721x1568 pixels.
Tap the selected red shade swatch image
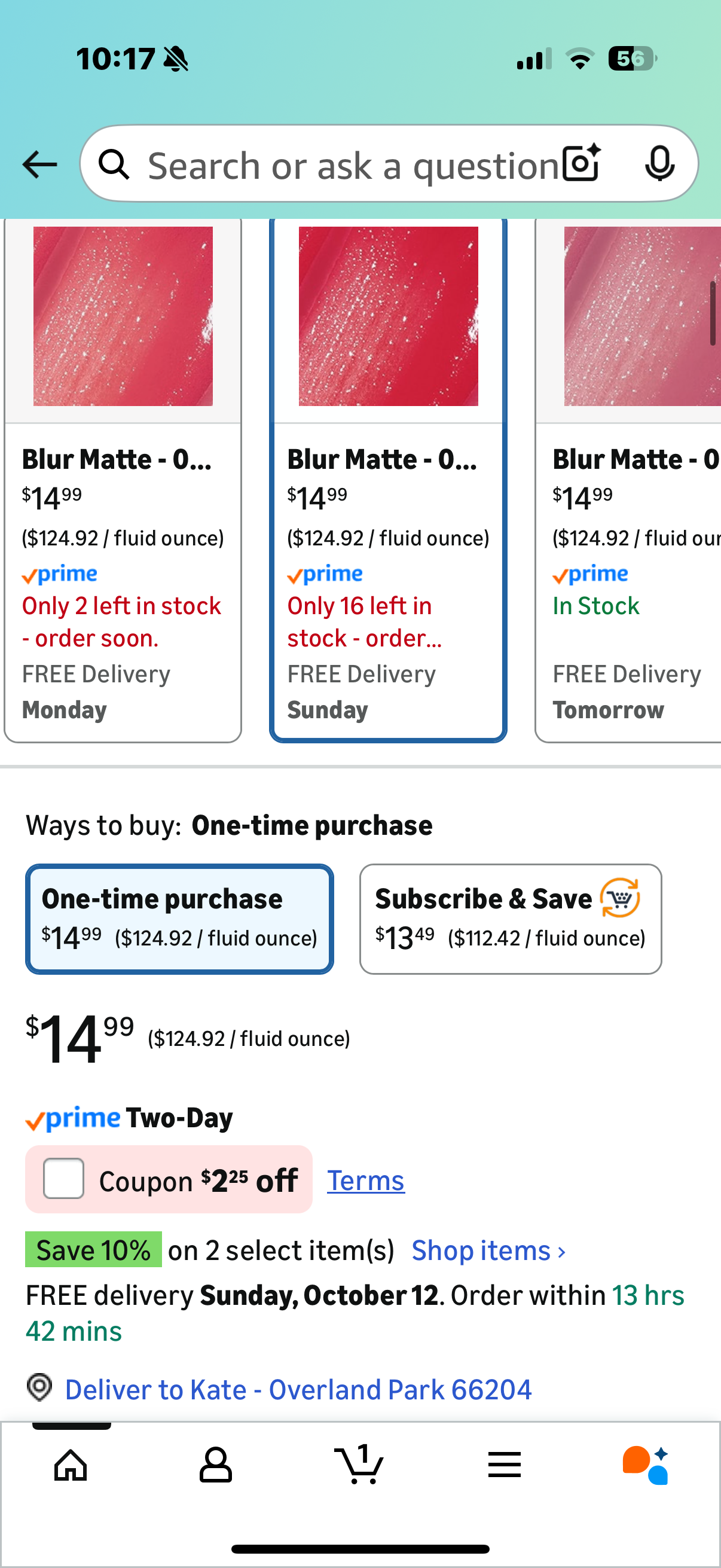388,316
